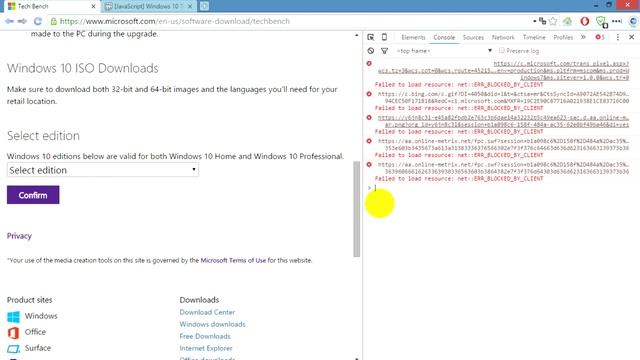The image size is (640, 360).
Task: Open the red Opera extension icon
Action: coord(584,21)
